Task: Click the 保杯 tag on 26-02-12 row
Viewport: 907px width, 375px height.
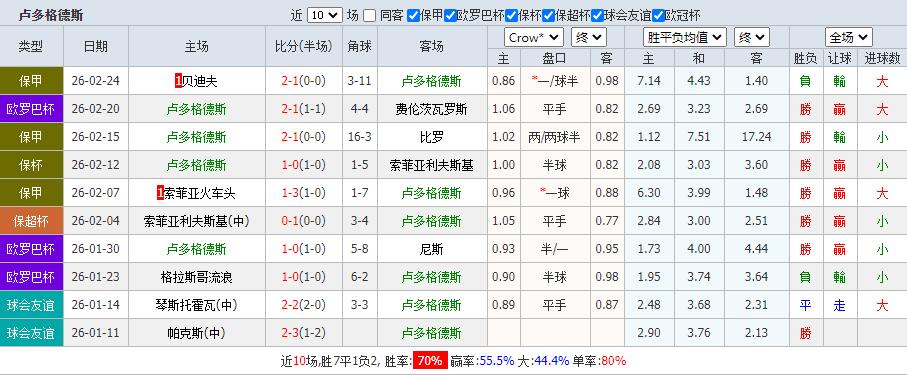Action: [31, 165]
